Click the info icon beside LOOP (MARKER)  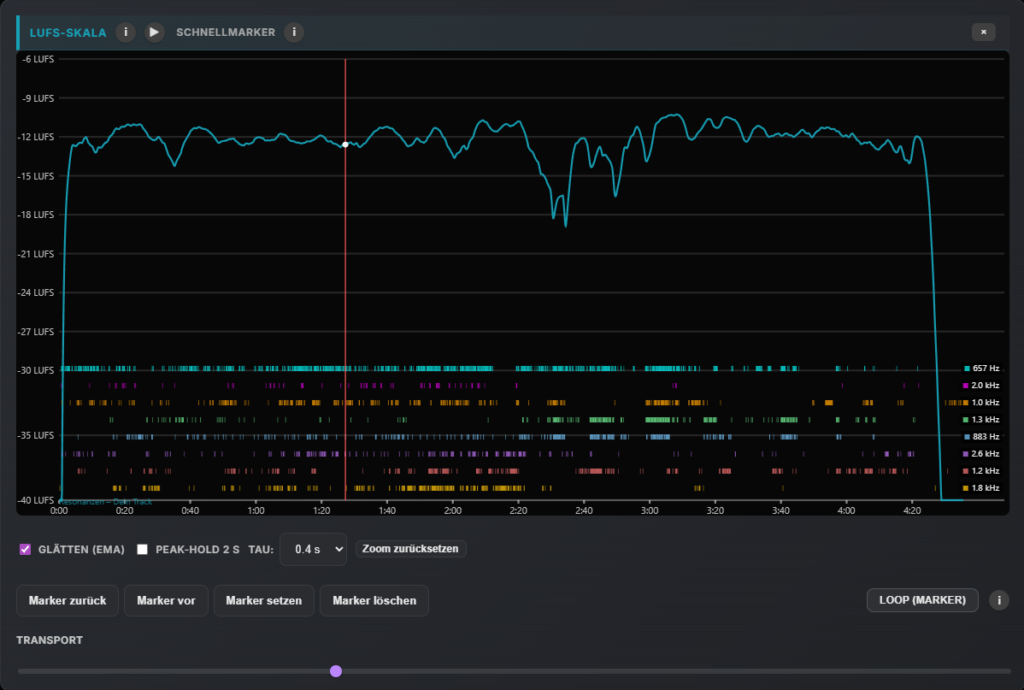[997, 600]
